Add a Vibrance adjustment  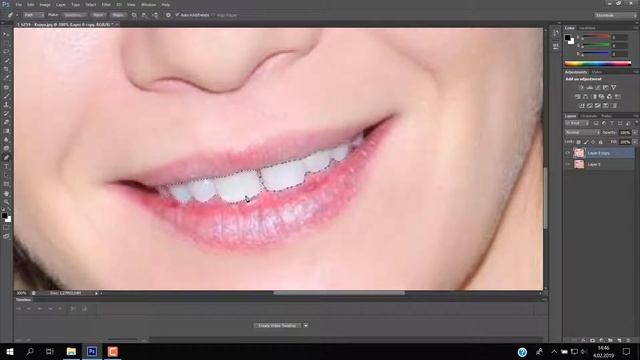613,87
